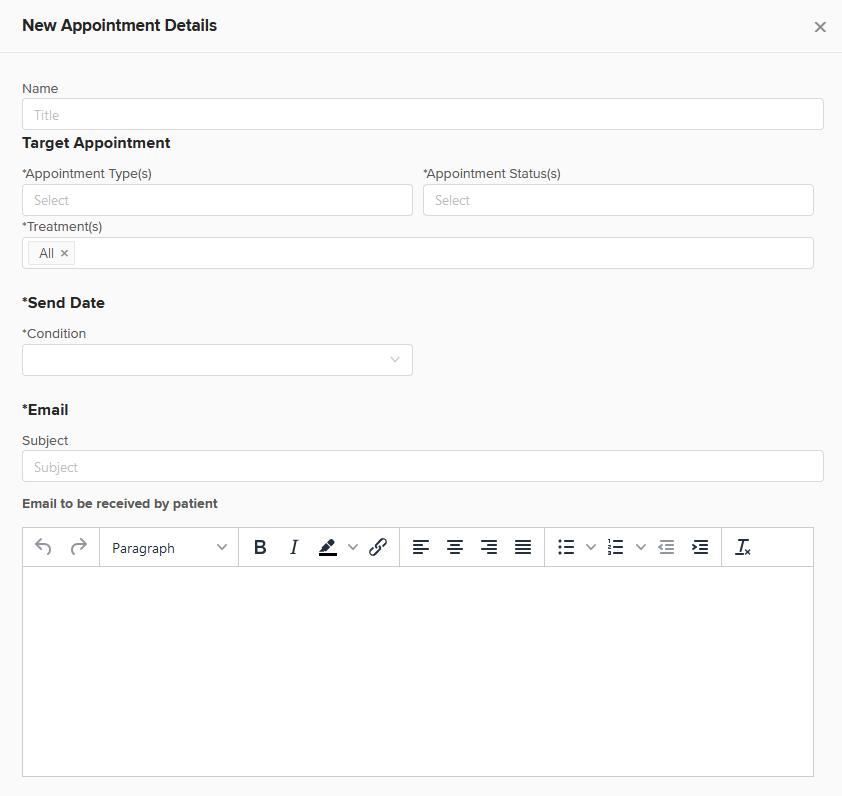The width and height of the screenshot is (842, 796).
Task: Apply the highlight color marker
Action: click(328, 547)
